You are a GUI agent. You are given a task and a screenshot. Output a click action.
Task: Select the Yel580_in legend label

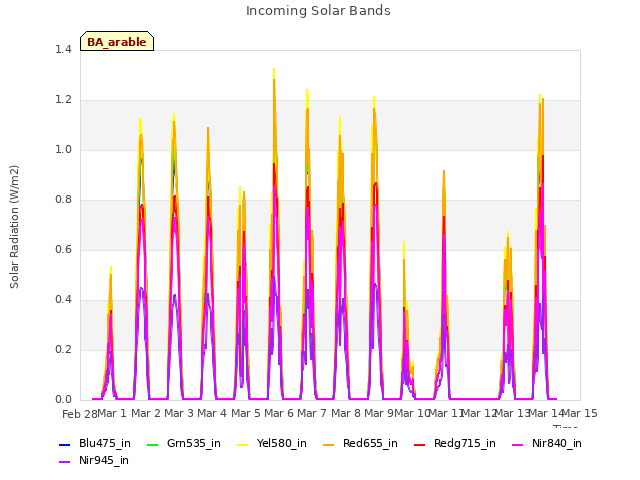pyautogui.click(x=282, y=444)
